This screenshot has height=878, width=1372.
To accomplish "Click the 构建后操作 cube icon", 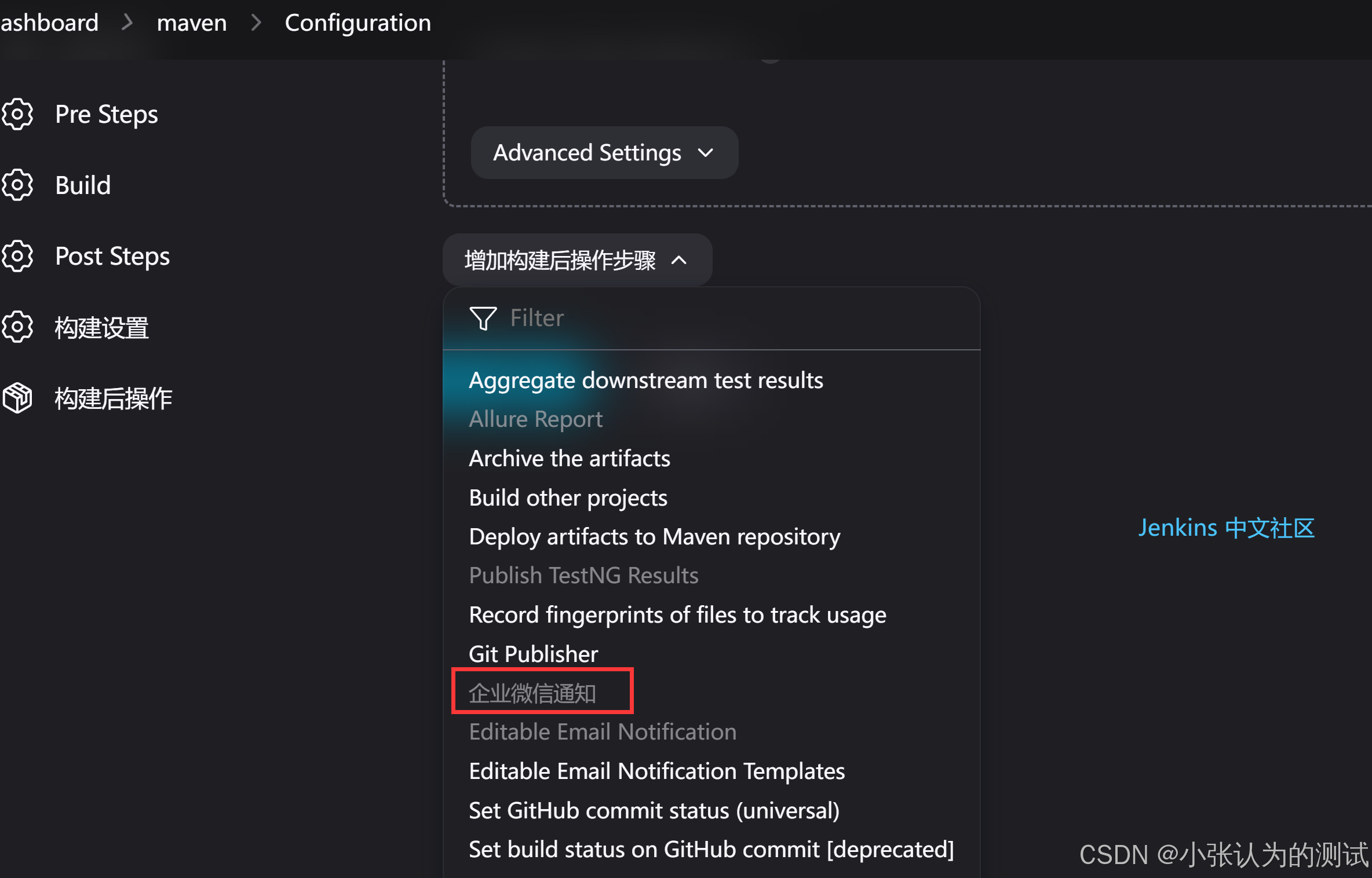I will point(17,398).
